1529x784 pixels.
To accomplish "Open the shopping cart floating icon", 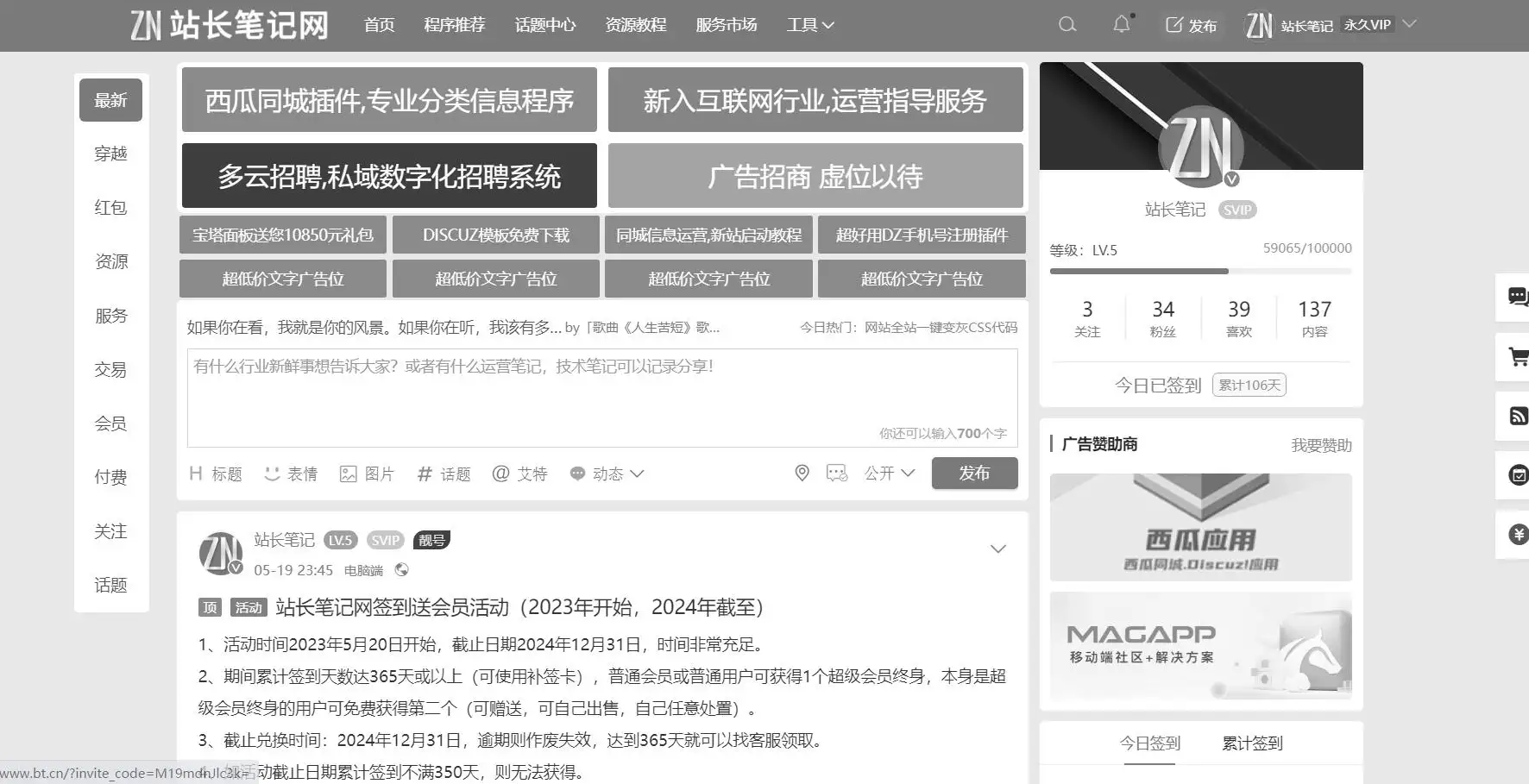I will [x=1517, y=356].
